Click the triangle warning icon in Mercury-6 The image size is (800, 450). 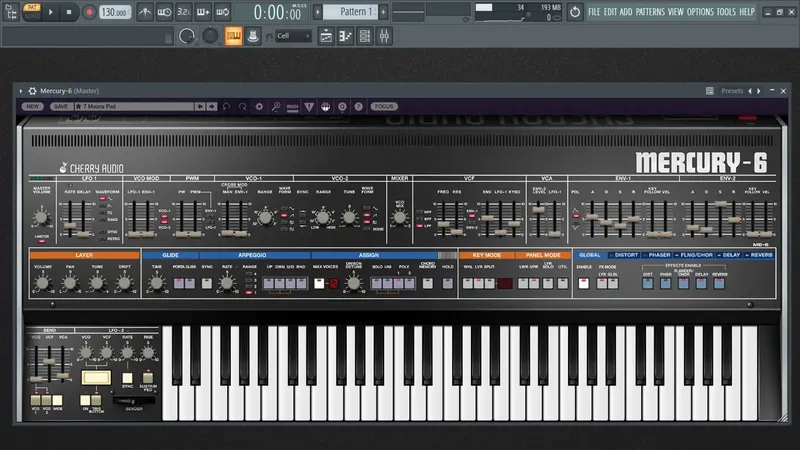coord(309,106)
